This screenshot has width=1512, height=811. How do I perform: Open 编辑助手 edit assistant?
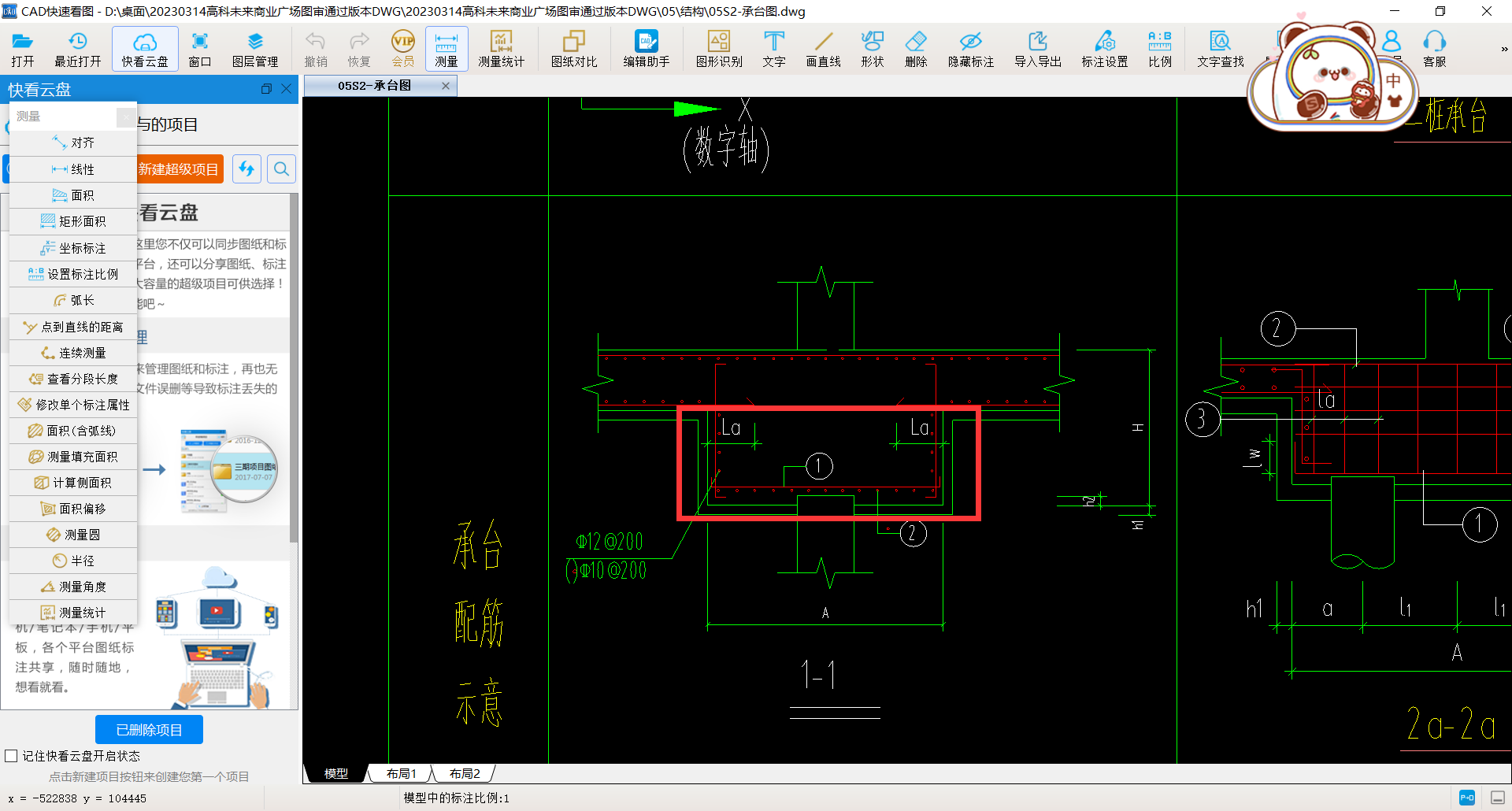[x=647, y=49]
